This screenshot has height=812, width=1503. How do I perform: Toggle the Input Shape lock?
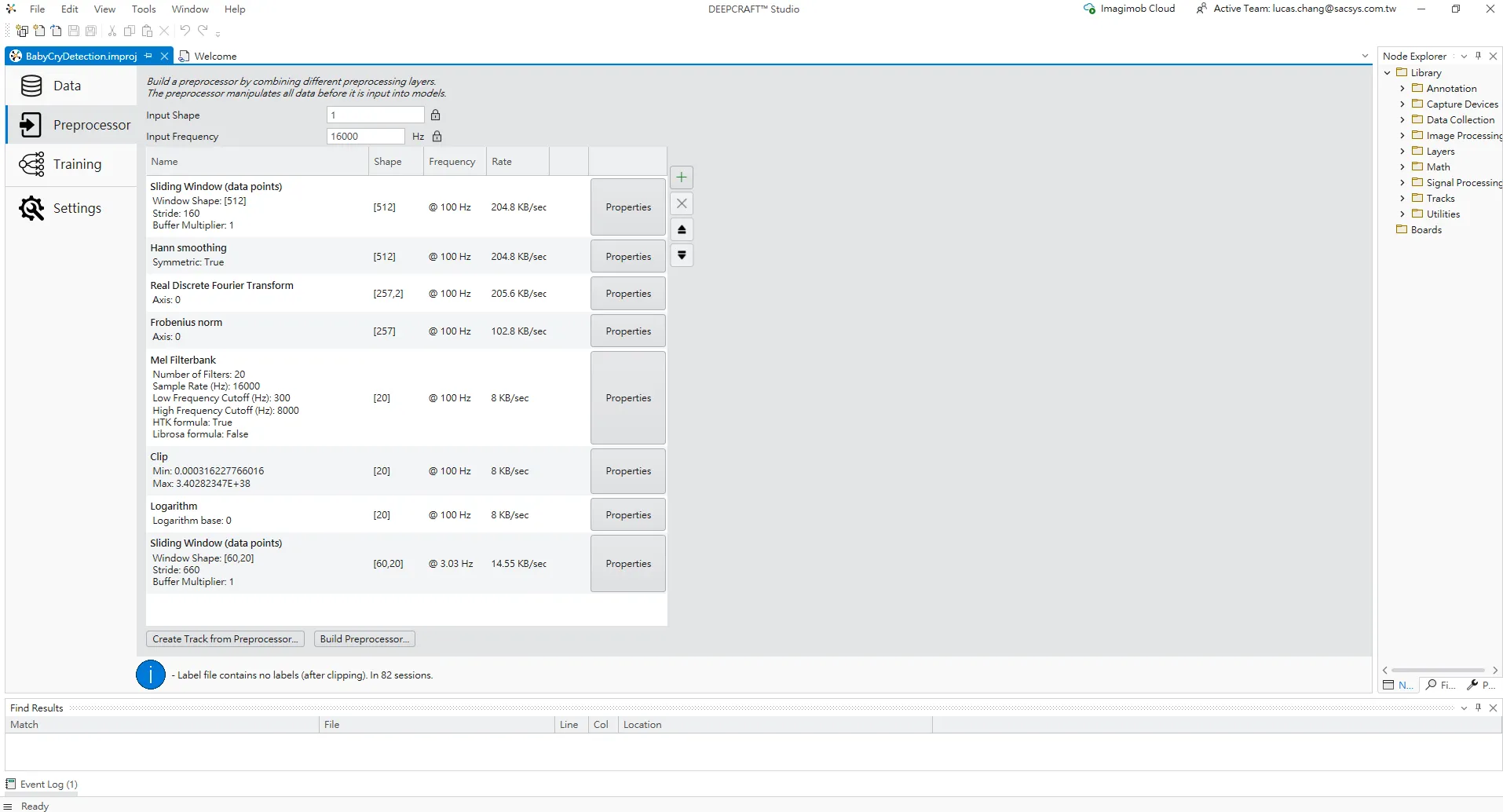[x=435, y=115]
